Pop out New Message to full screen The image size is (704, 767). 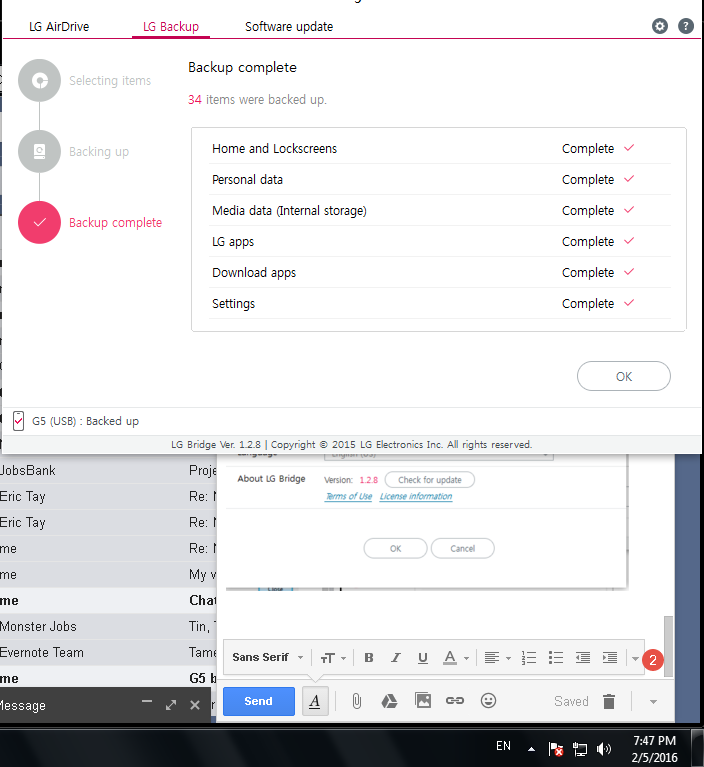[171, 705]
